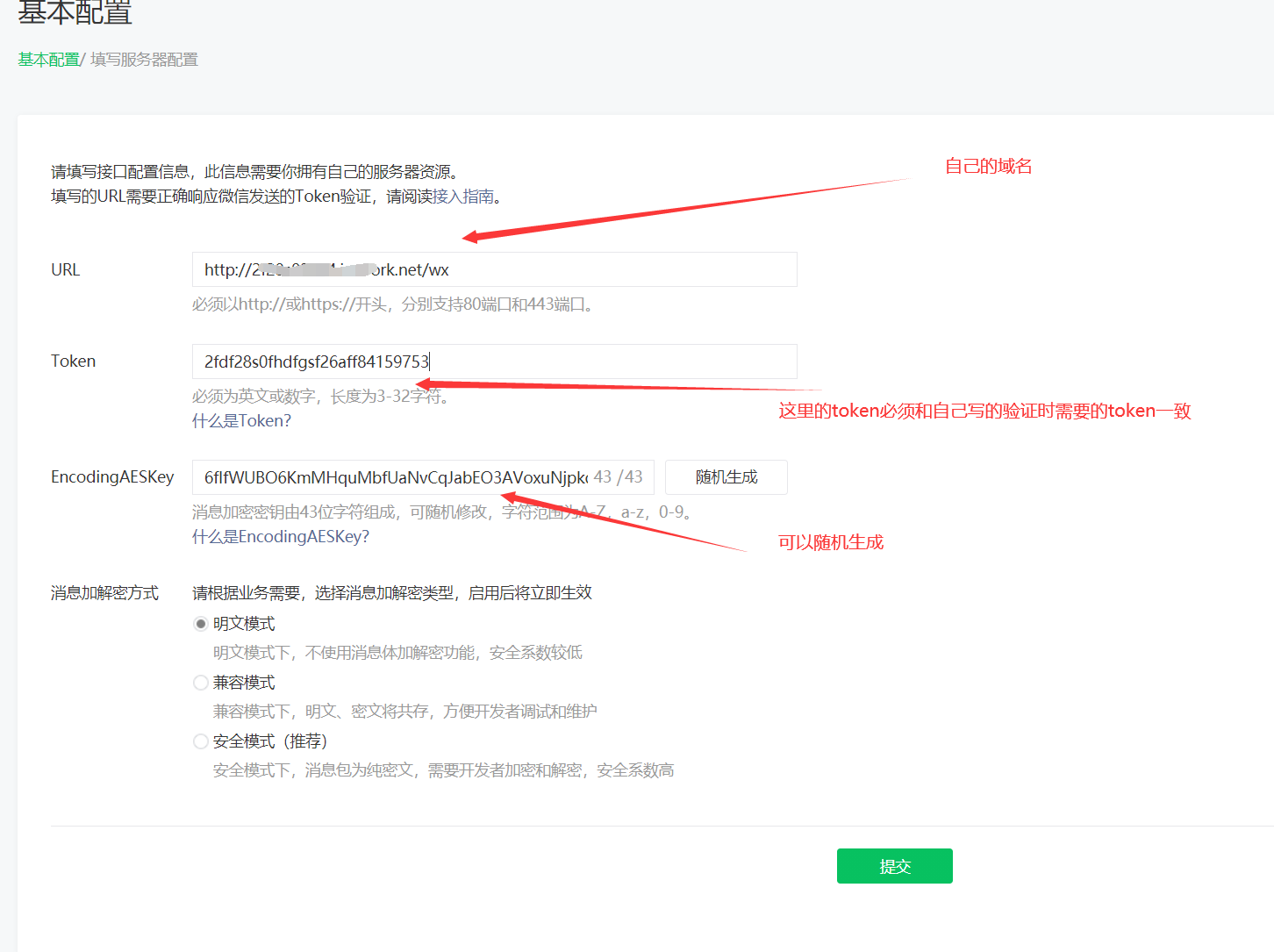Click the 基本配置 page heading
This screenshot has width=1274, height=952.
click(74, 13)
